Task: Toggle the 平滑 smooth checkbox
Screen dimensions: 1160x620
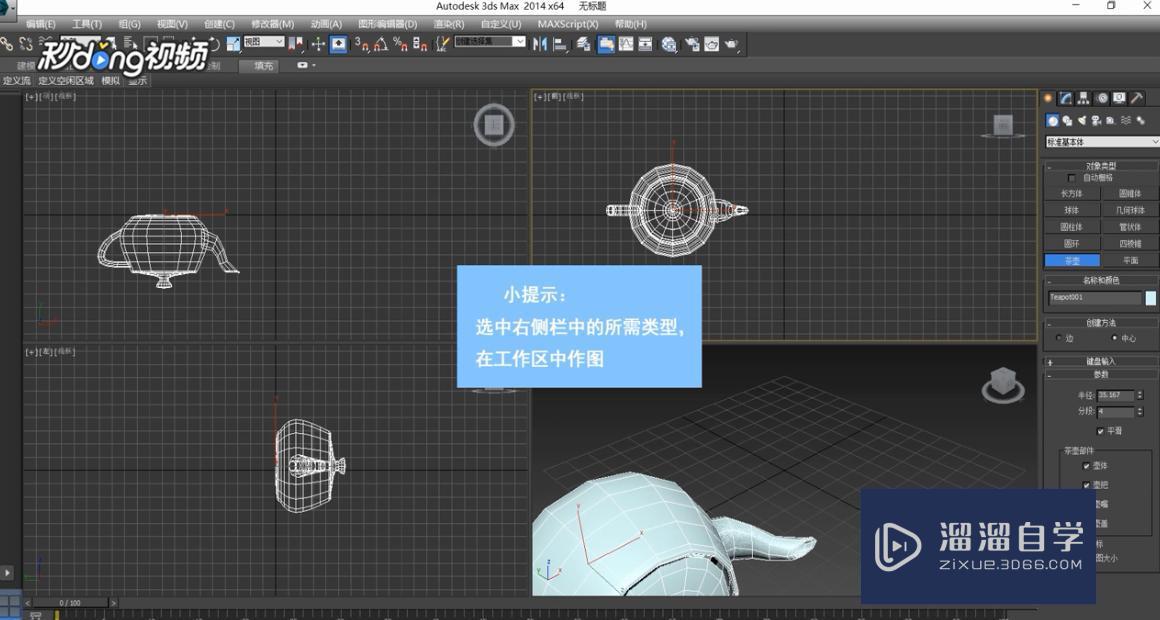Action: tap(1100, 431)
